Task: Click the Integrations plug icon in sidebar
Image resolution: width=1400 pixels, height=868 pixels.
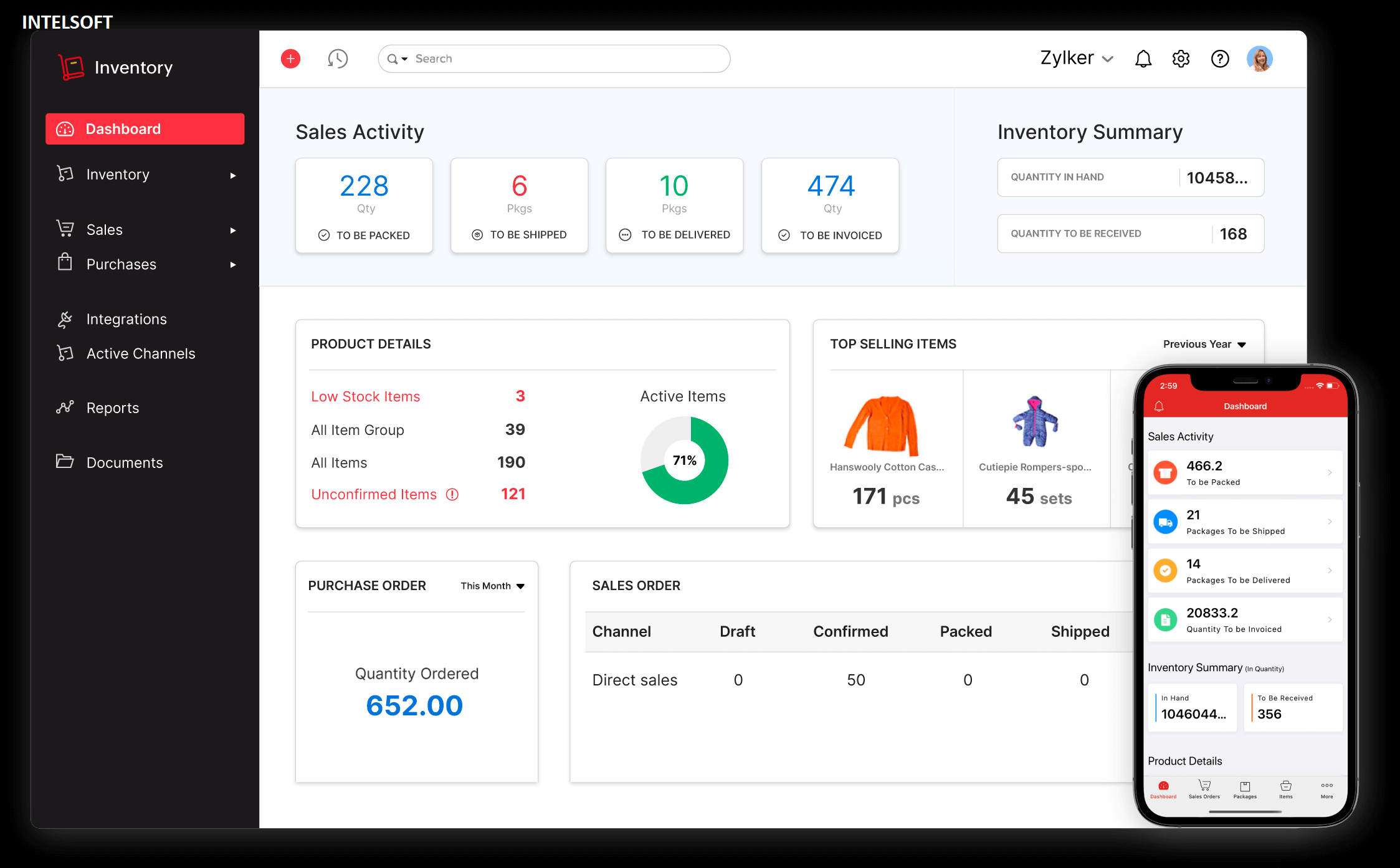Action: tap(65, 319)
